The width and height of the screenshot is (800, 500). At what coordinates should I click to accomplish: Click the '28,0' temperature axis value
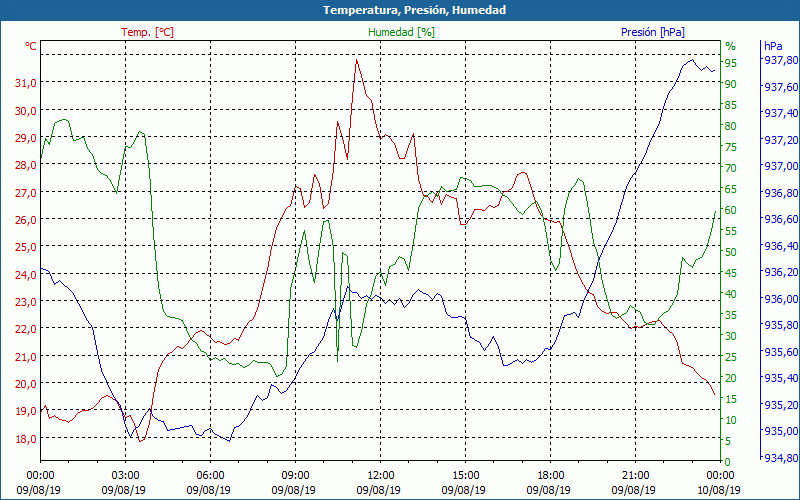[26, 165]
